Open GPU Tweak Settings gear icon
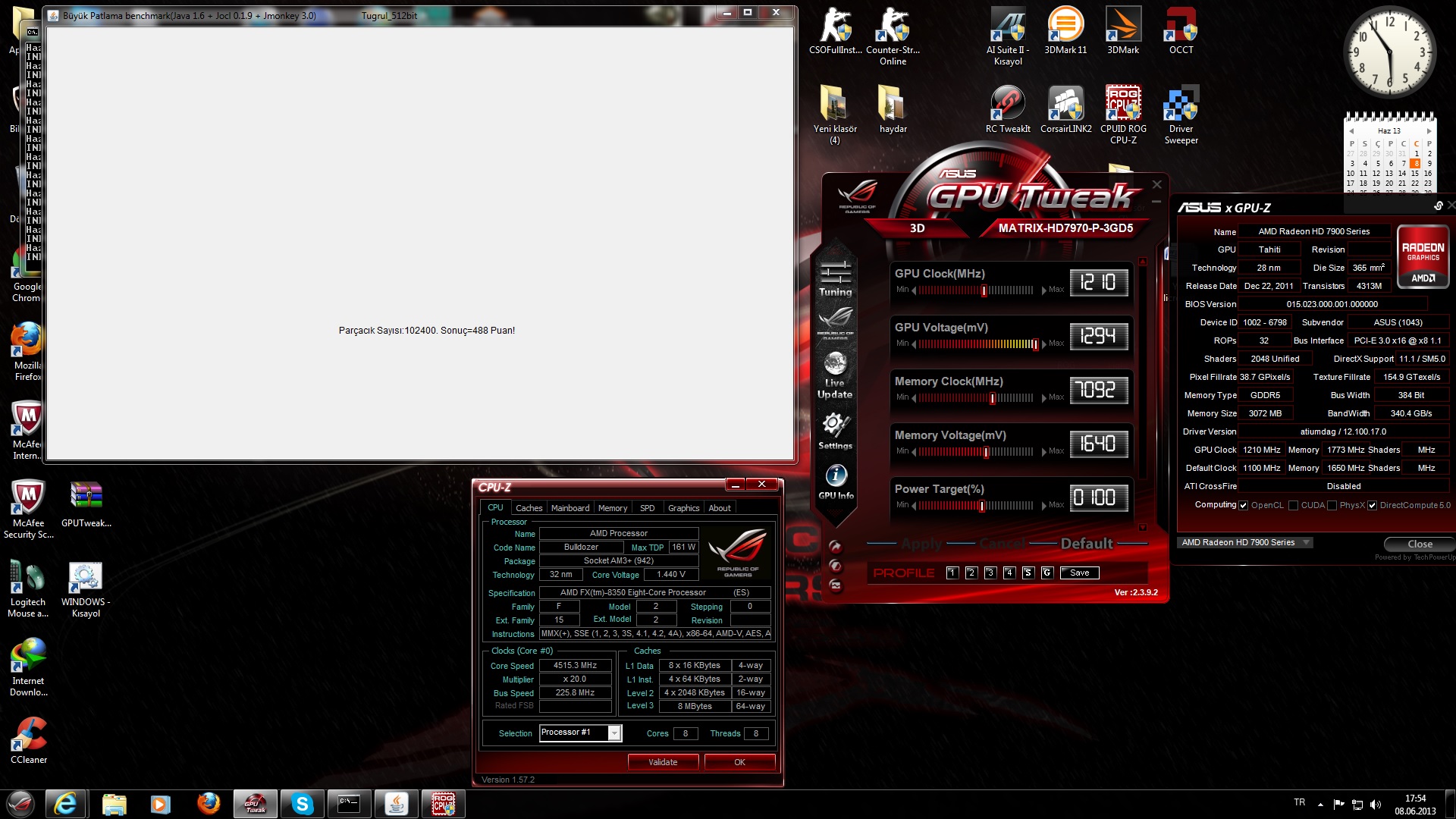Screen dimensions: 1456x819 tap(835, 431)
